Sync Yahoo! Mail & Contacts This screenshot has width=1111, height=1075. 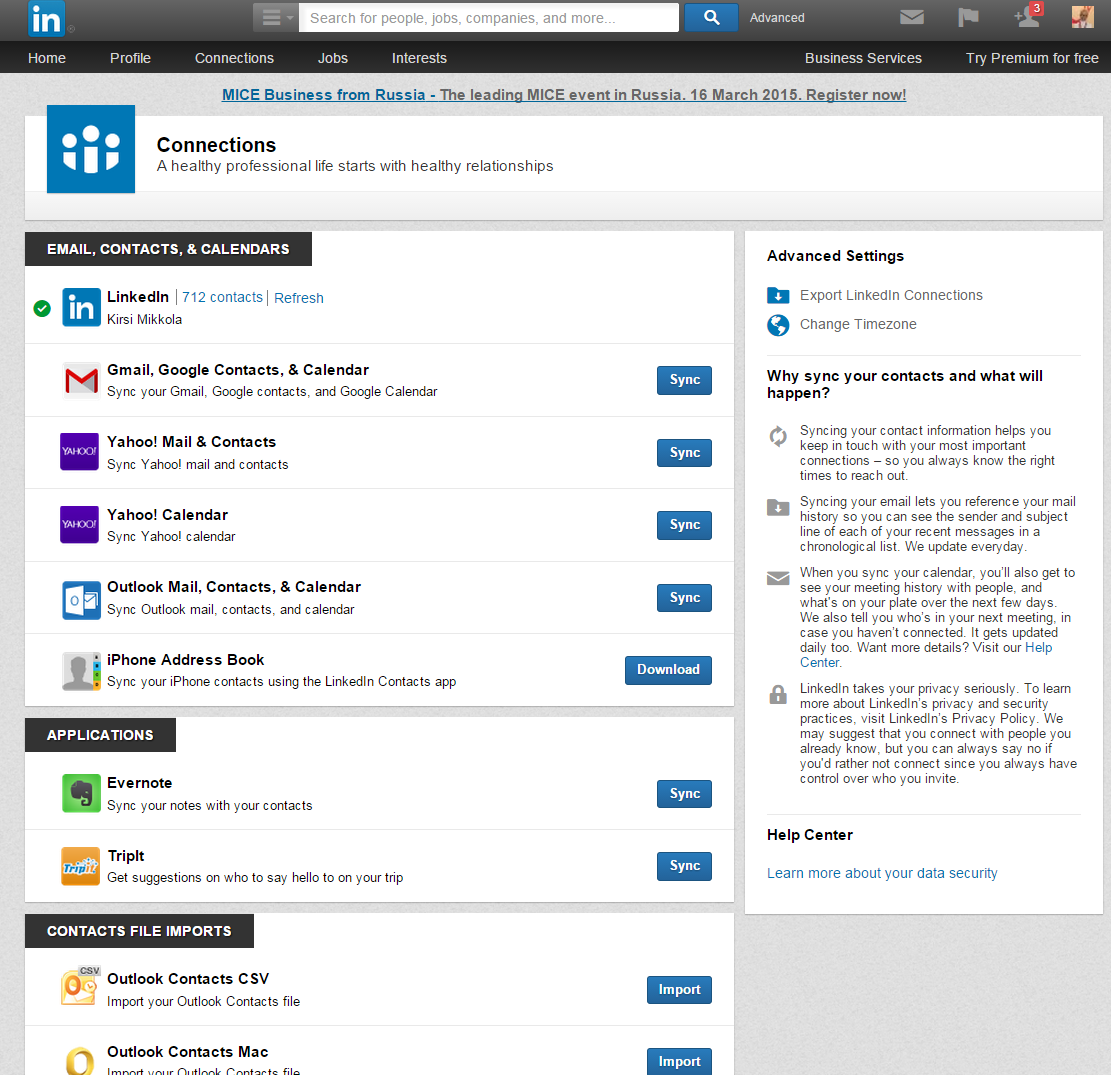684,453
